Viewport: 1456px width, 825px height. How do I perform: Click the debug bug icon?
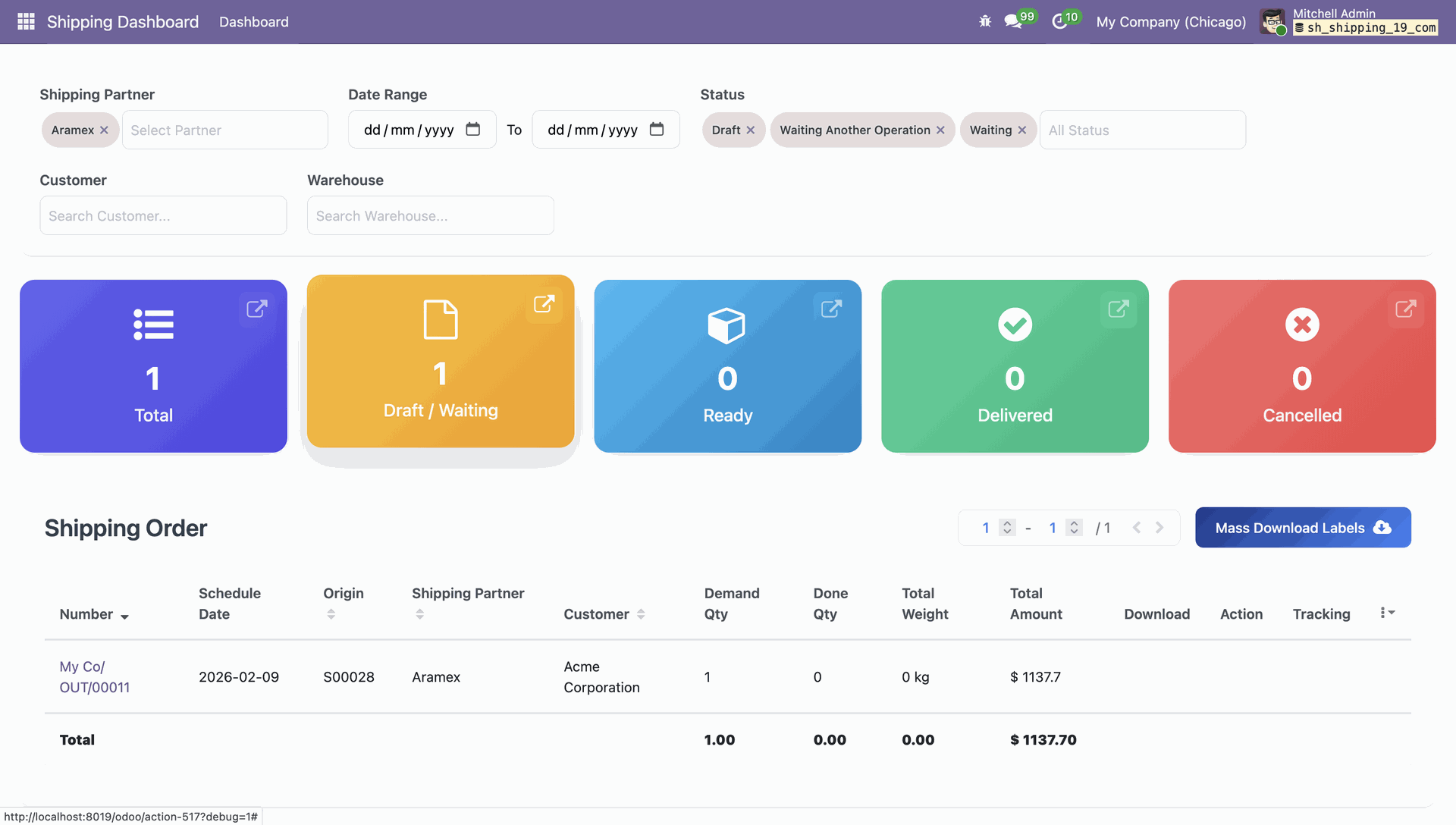[985, 21]
